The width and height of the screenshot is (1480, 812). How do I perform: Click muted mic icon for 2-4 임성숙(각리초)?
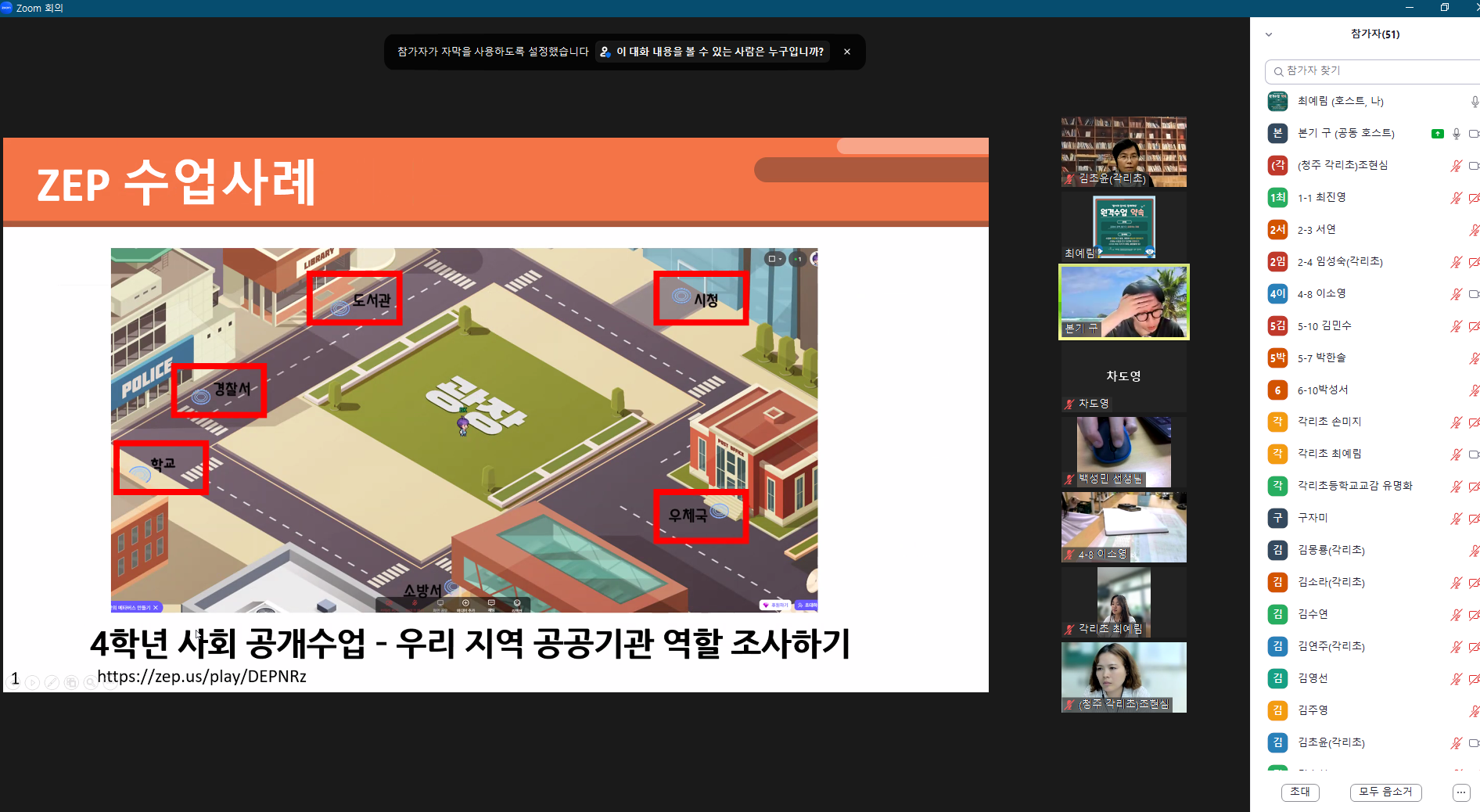coord(1457,262)
